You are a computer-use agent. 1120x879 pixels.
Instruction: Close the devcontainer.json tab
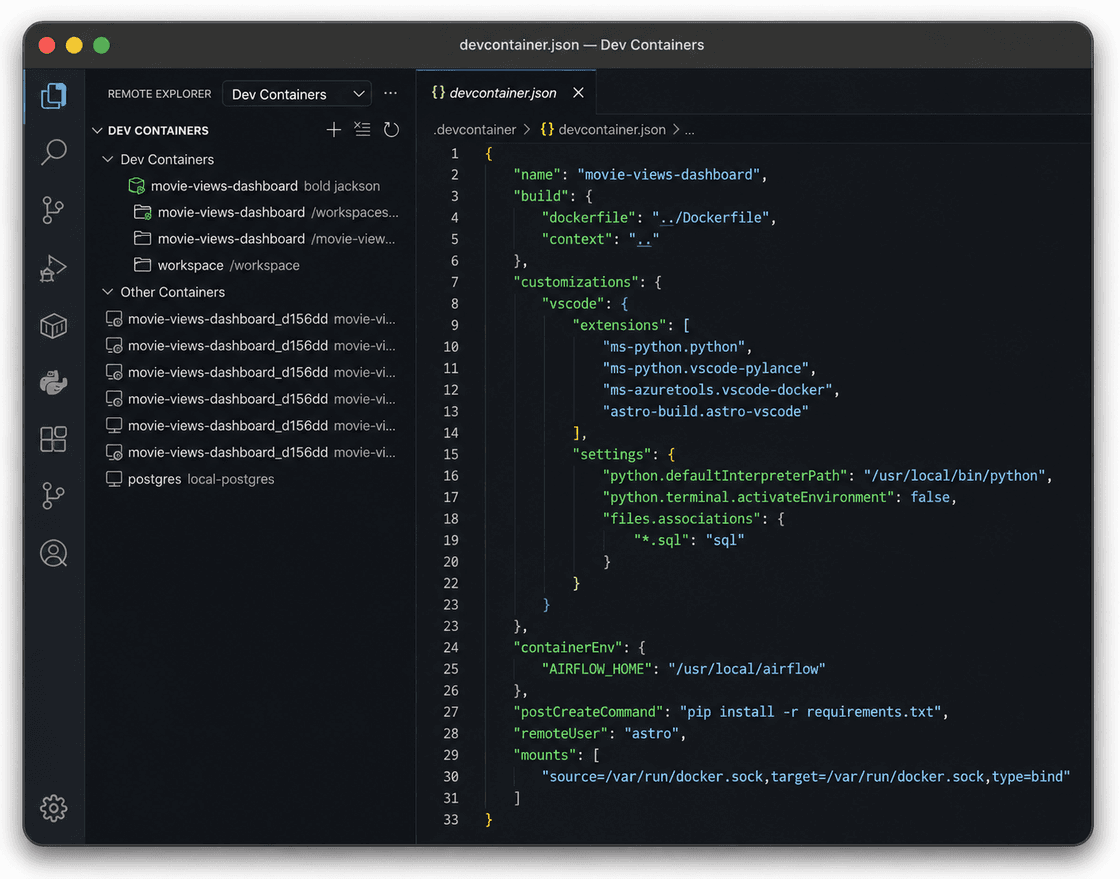point(579,93)
